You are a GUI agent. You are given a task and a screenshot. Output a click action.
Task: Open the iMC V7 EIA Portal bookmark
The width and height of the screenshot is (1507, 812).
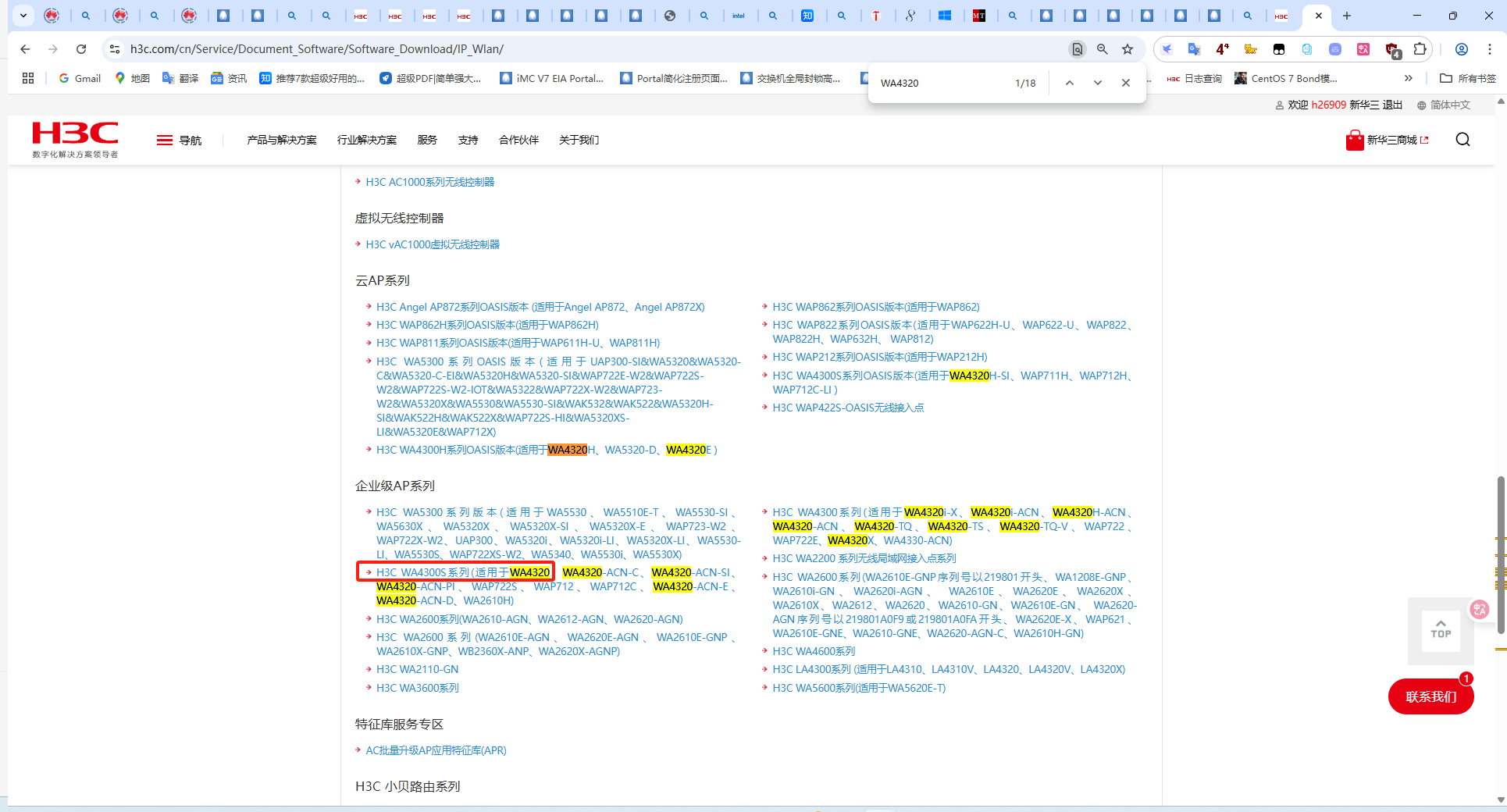(x=552, y=78)
